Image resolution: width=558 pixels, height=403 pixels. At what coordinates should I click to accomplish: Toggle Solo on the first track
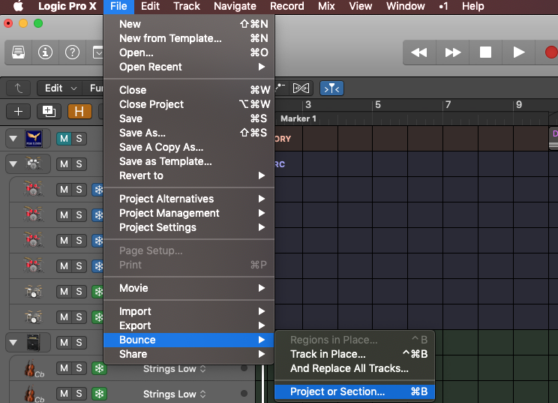[x=79, y=138]
